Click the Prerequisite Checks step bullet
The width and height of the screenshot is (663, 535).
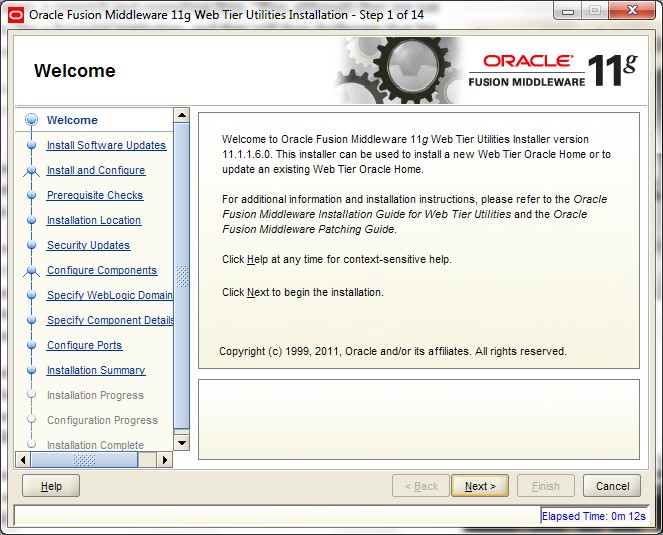pos(31,195)
